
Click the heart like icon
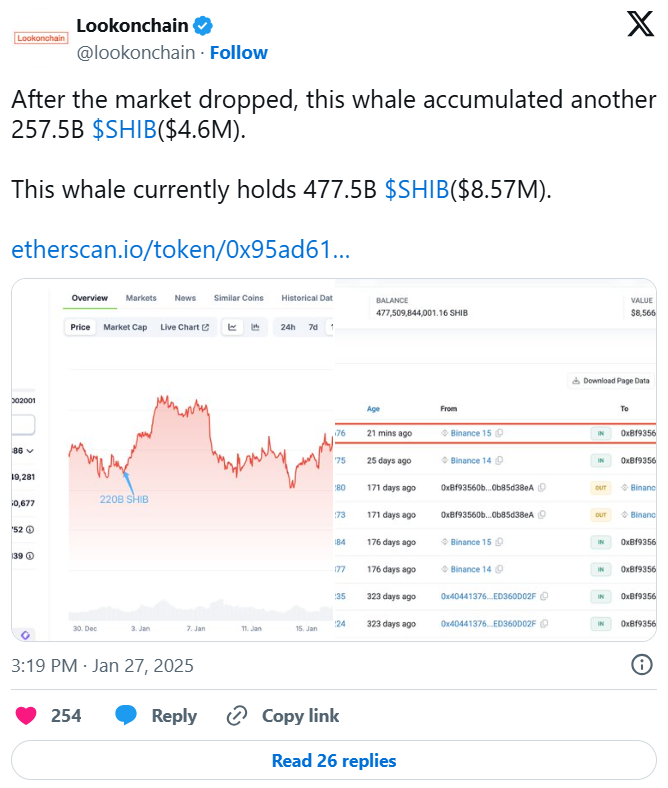(28, 715)
